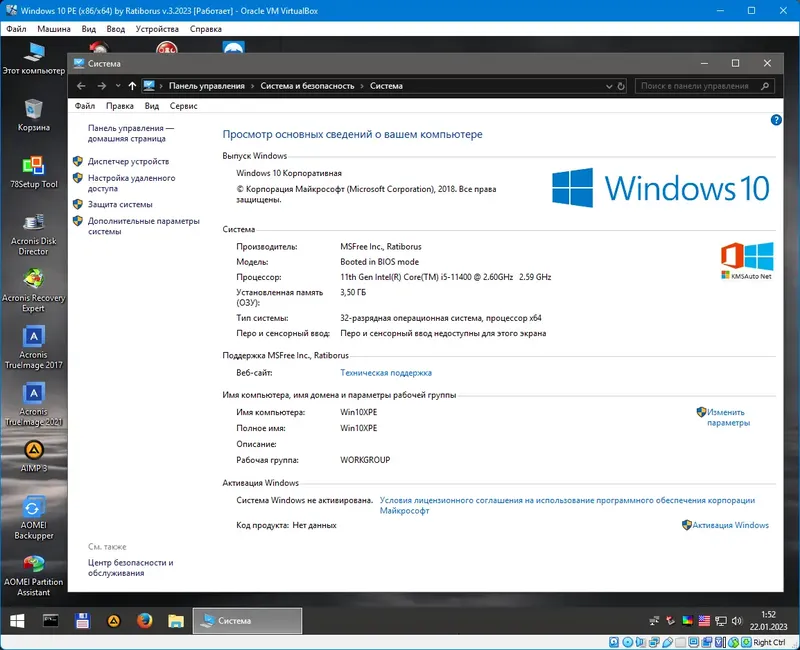Click the VirtualBox optical disk status icon
800x650 pixels.
coord(628,642)
